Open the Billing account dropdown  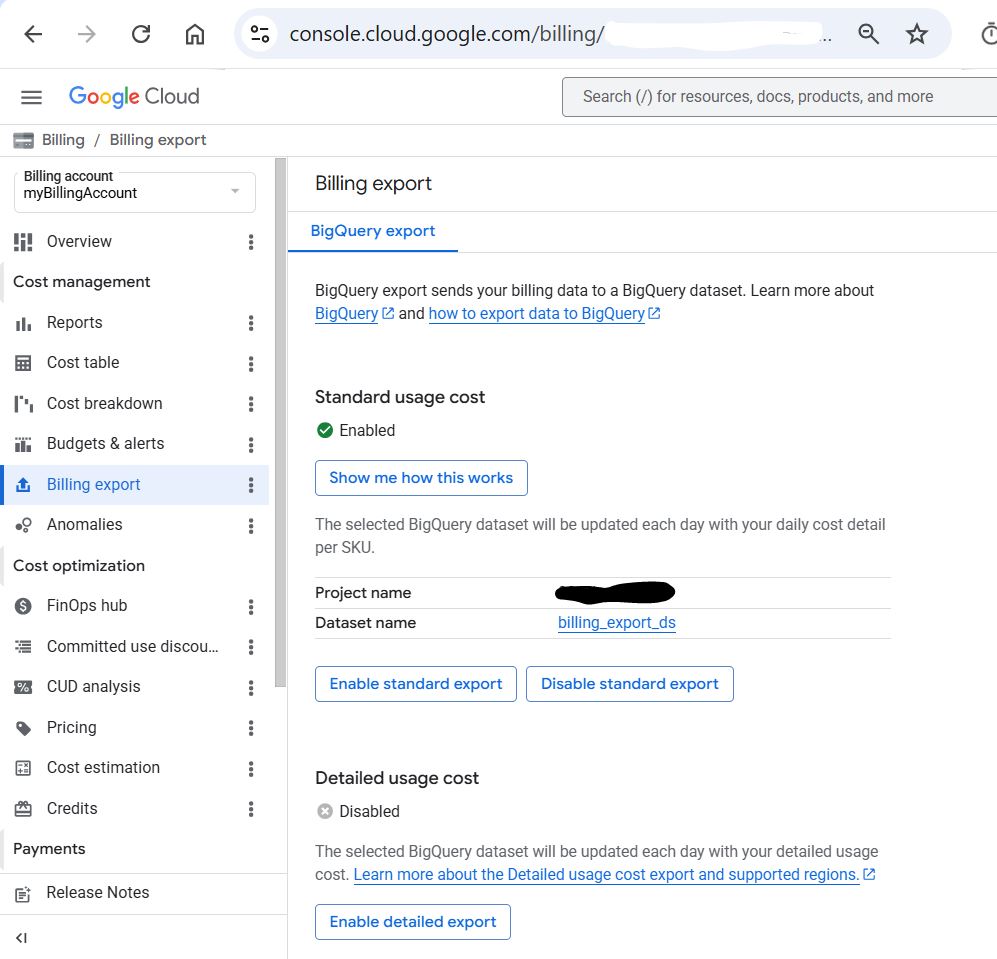(x=135, y=192)
